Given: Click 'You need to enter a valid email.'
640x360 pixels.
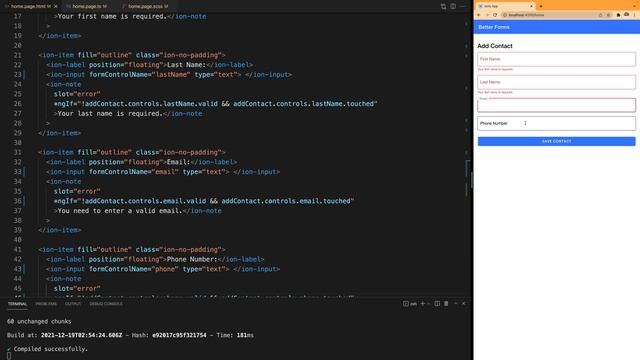Looking at the screenshot, I should (x=120, y=211).
